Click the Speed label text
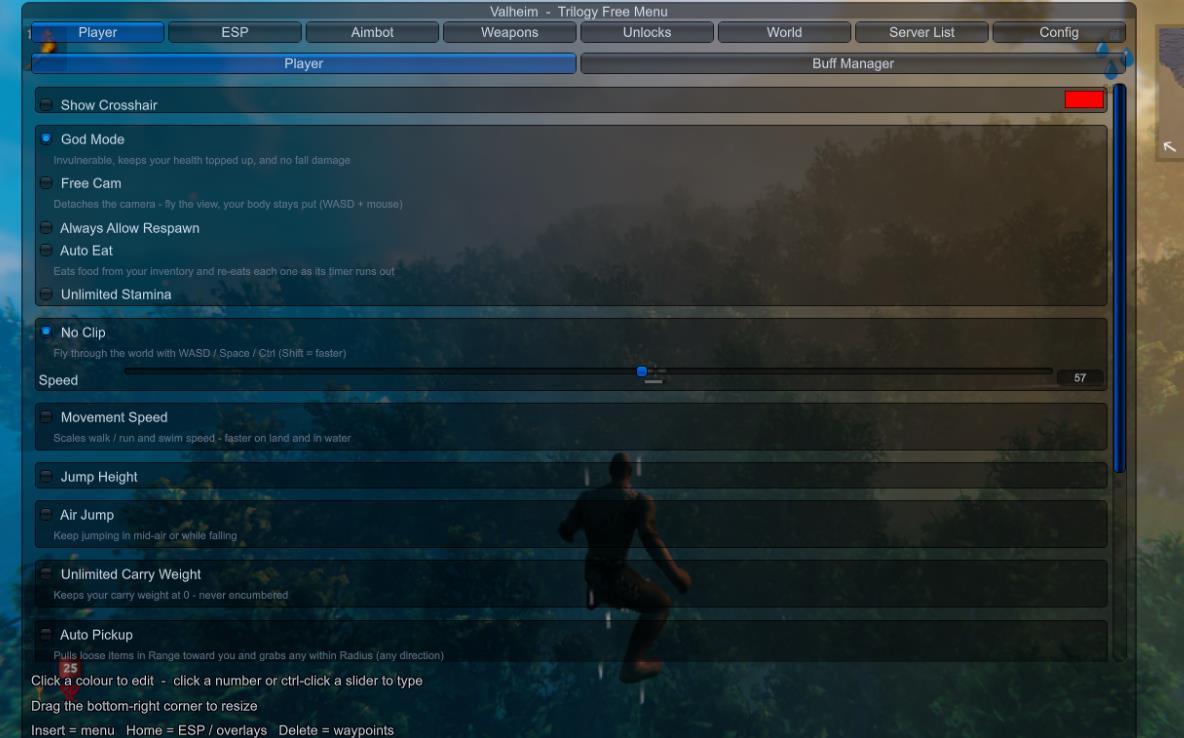The width and height of the screenshot is (1184, 738). 58,380
